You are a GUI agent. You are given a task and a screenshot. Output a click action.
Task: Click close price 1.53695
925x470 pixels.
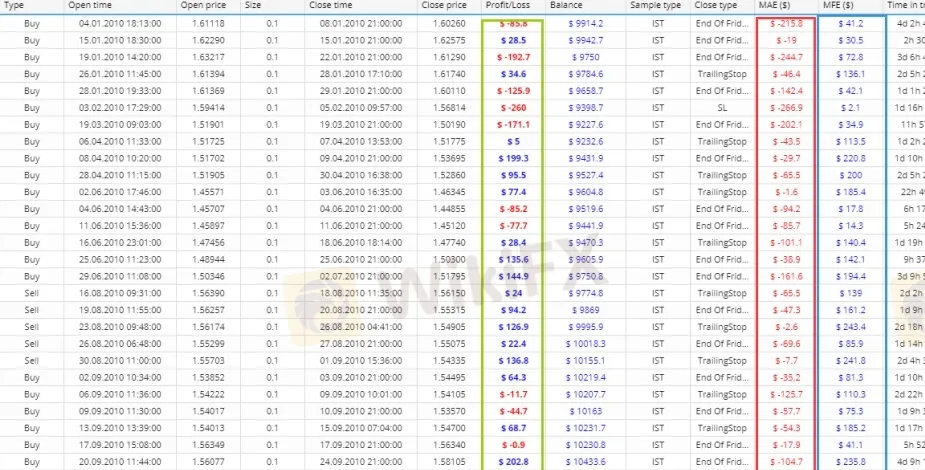click(449, 159)
